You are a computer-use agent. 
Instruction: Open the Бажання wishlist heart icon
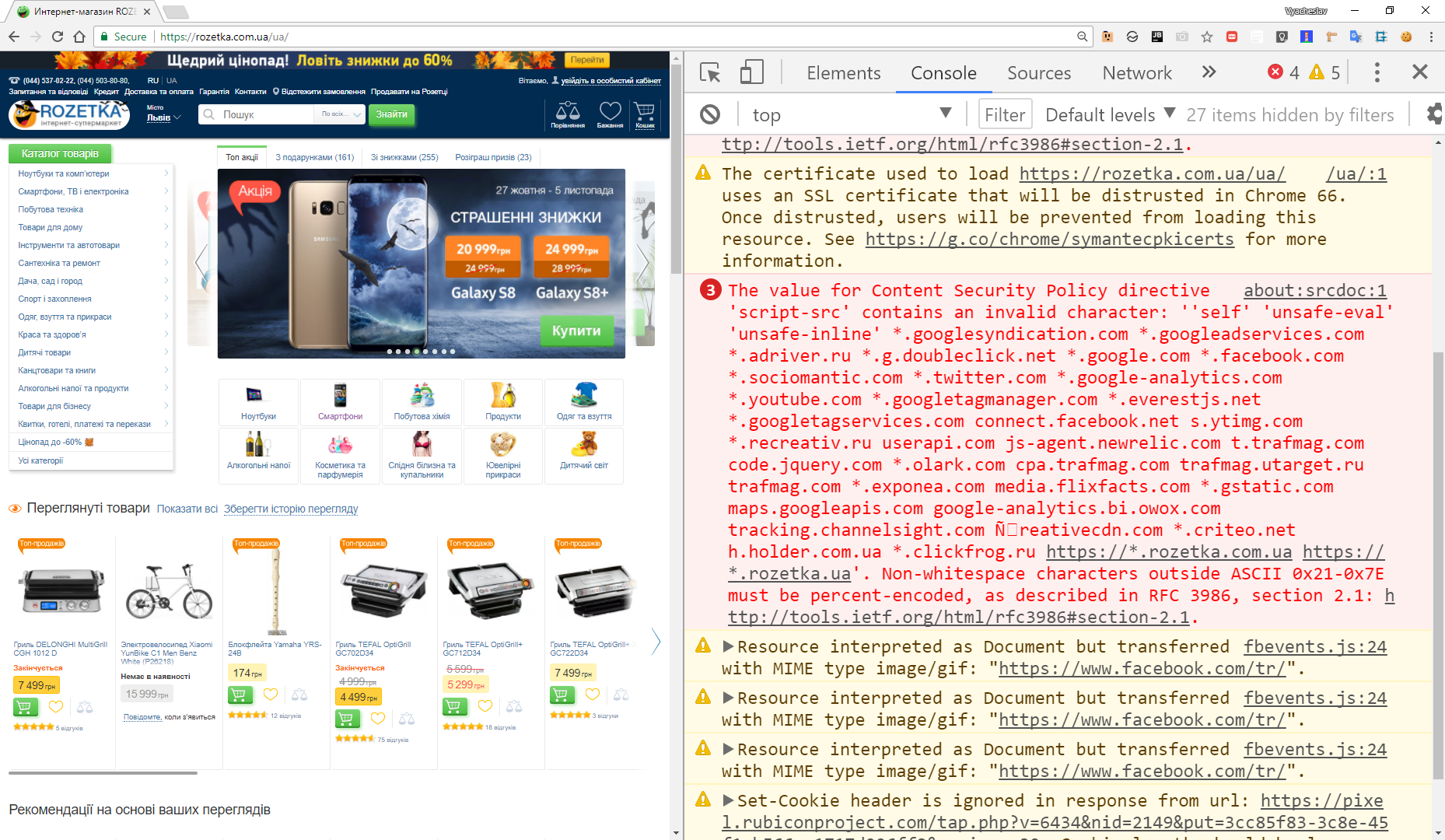tap(611, 114)
